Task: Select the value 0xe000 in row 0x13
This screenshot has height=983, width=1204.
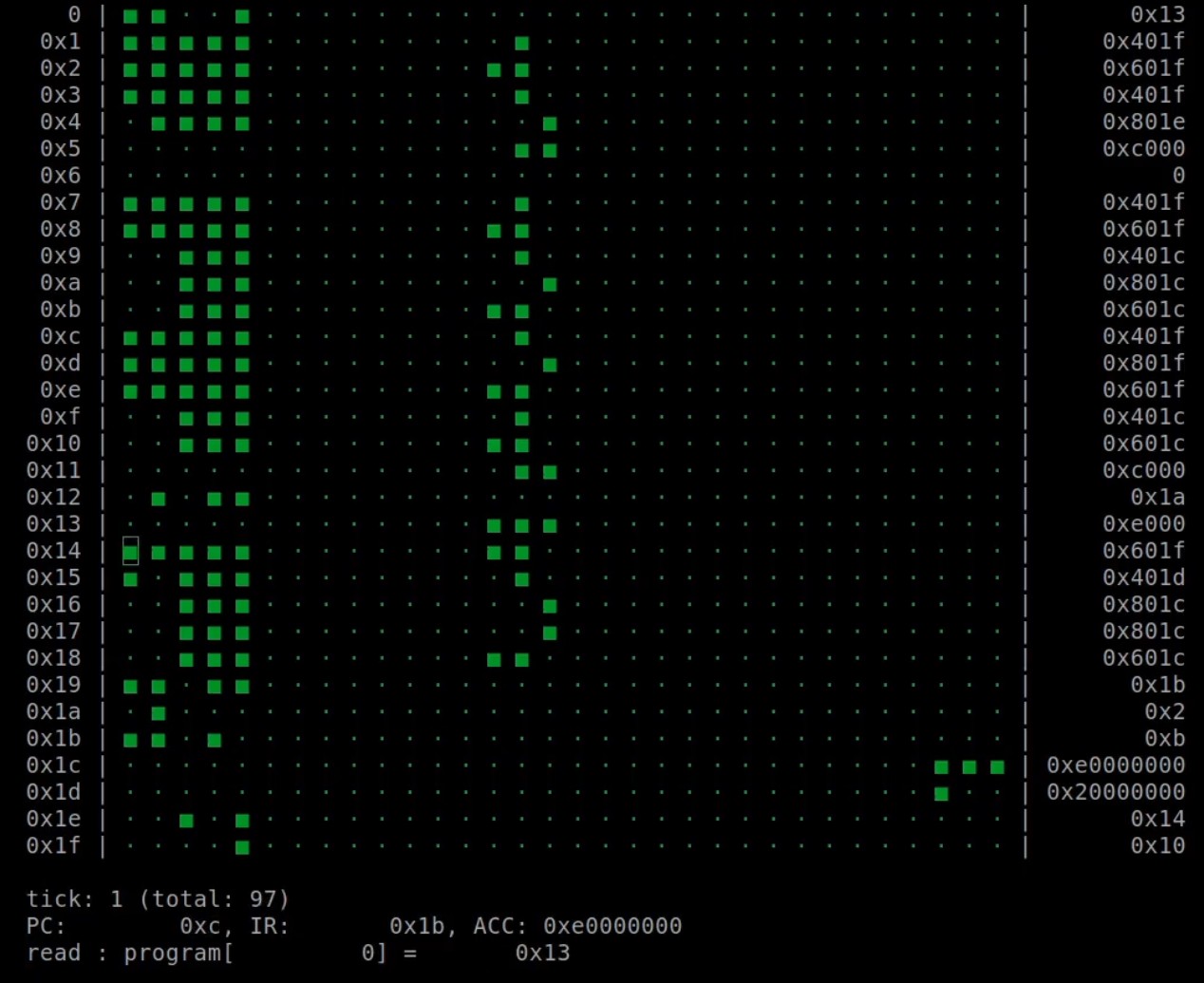Action: [1143, 524]
